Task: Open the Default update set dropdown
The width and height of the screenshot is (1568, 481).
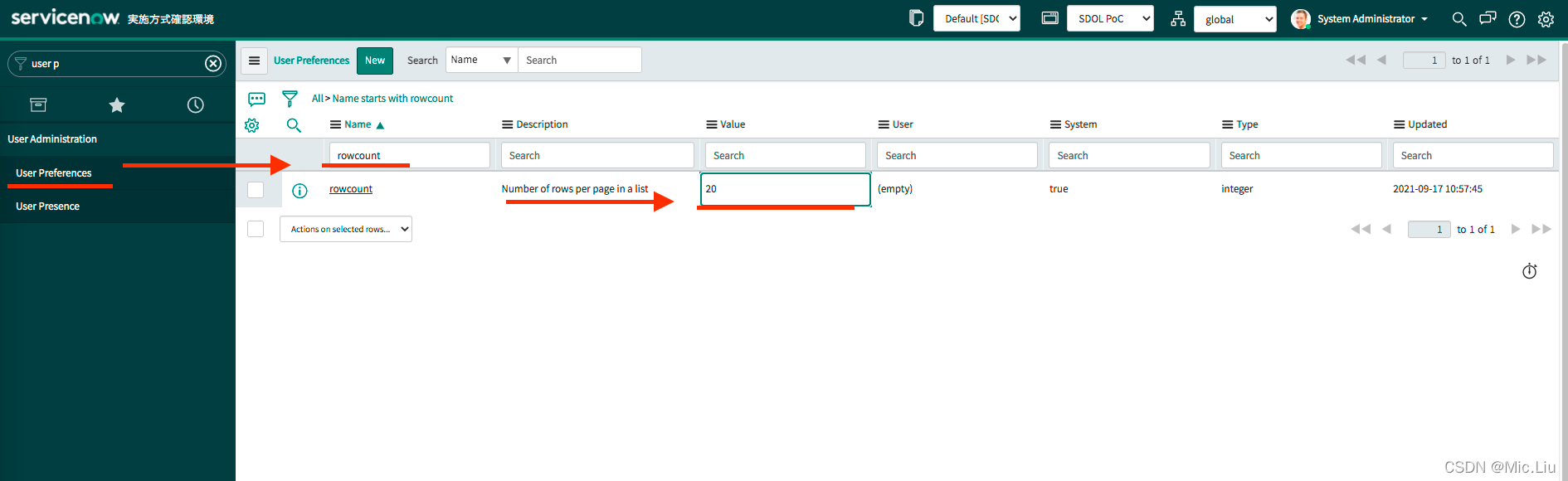Action: click(x=976, y=18)
